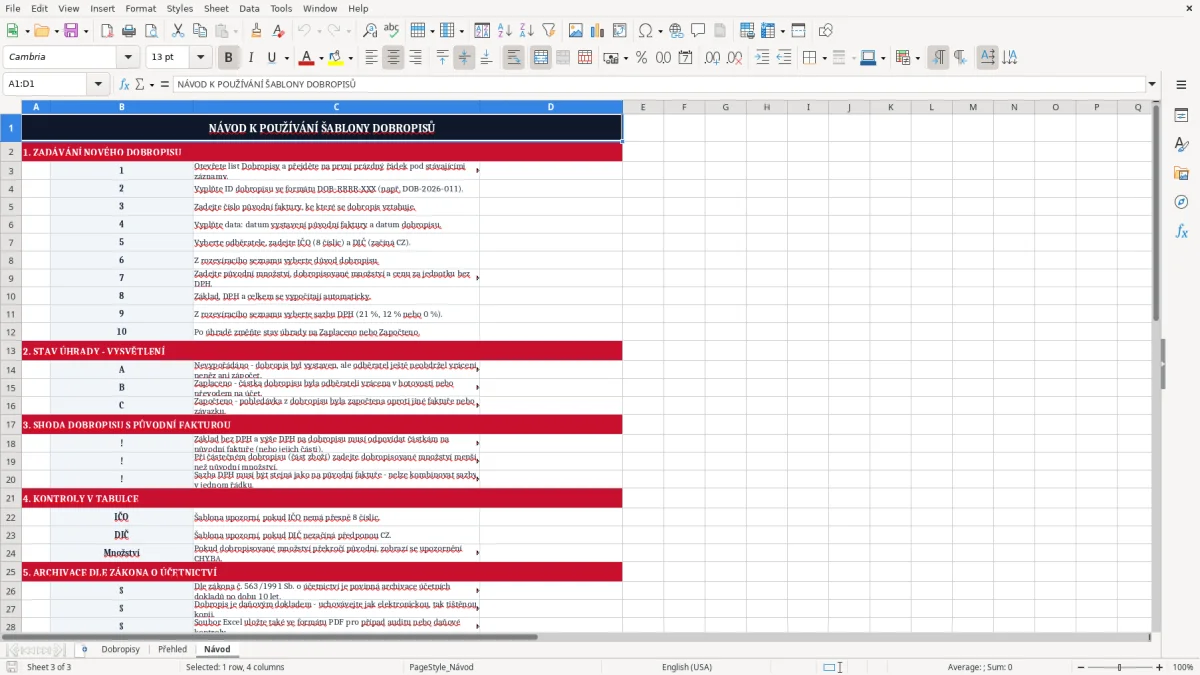Click the Average; Sum: 0 status field

coord(980,667)
